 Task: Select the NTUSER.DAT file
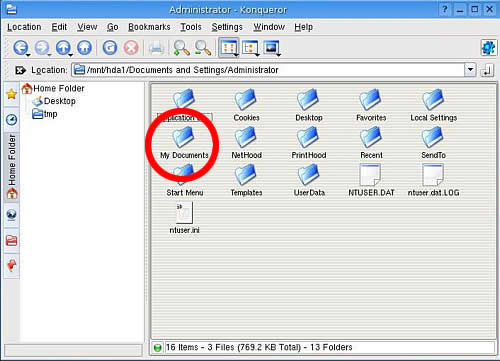pyautogui.click(x=371, y=180)
